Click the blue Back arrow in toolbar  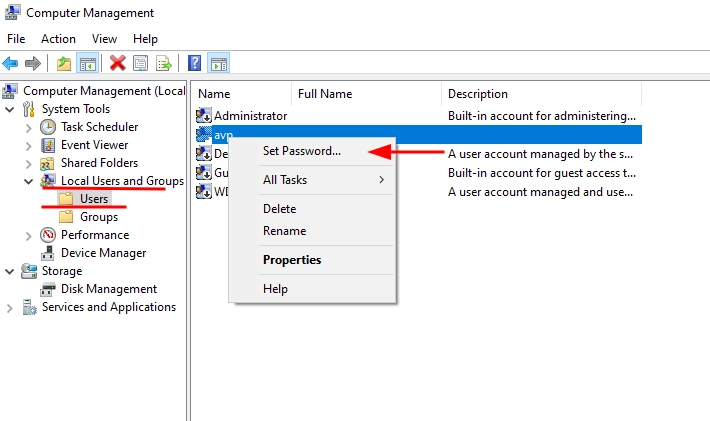(x=11, y=63)
